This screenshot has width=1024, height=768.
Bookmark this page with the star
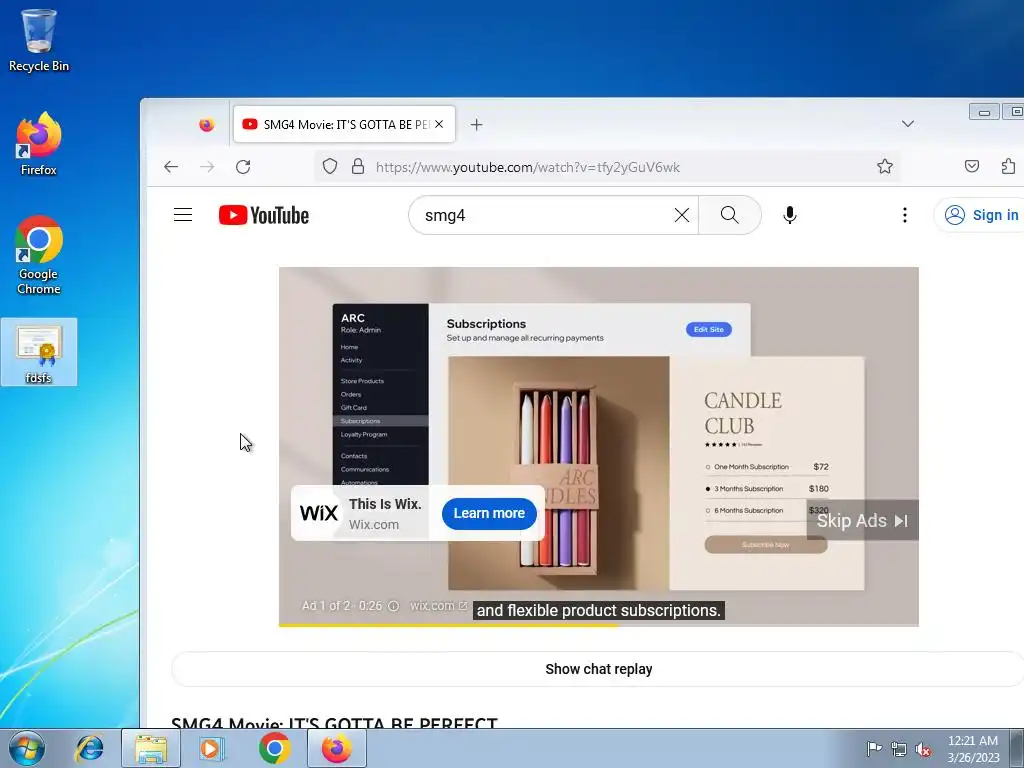pyautogui.click(x=885, y=167)
